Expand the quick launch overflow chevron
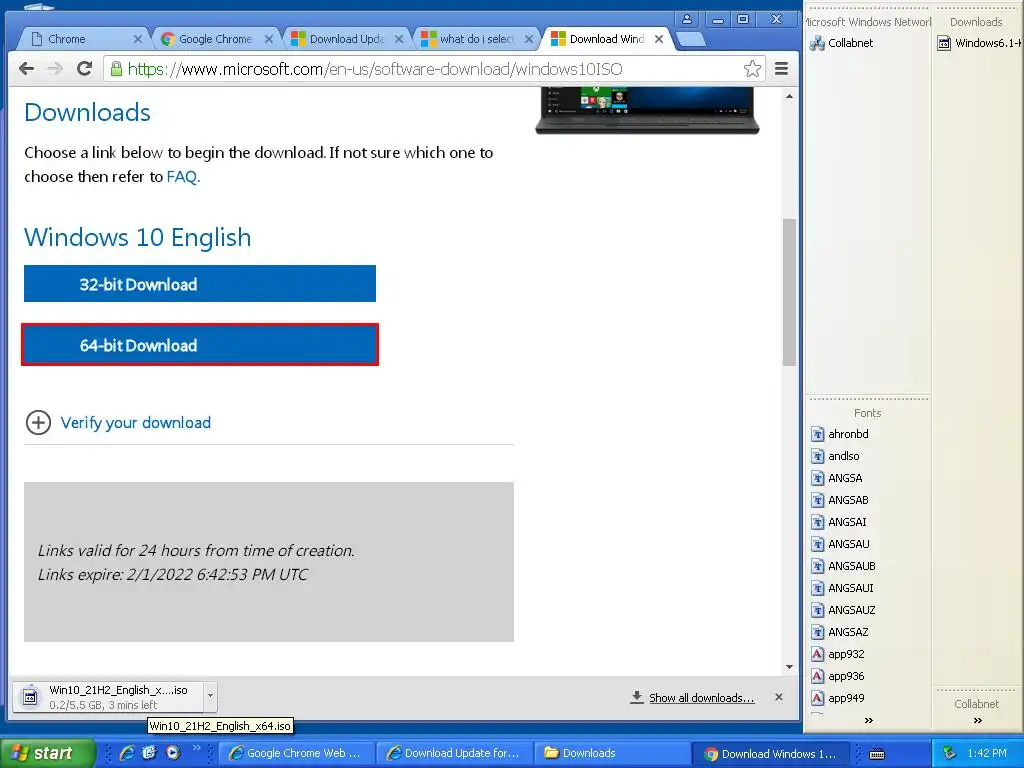This screenshot has height=768, width=1024. (x=196, y=748)
